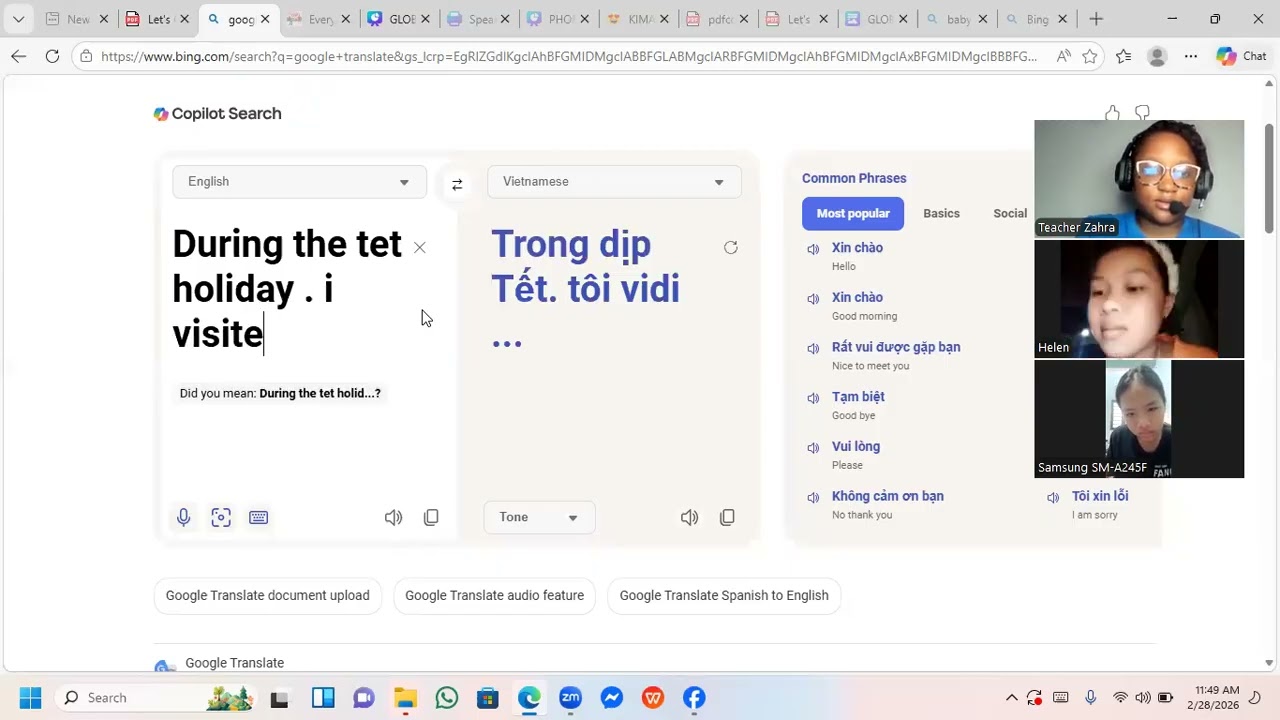The width and height of the screenshot is (1280, 720).
Task: Swap English and Vietnamese languages
Action: (x=457, y=184)
